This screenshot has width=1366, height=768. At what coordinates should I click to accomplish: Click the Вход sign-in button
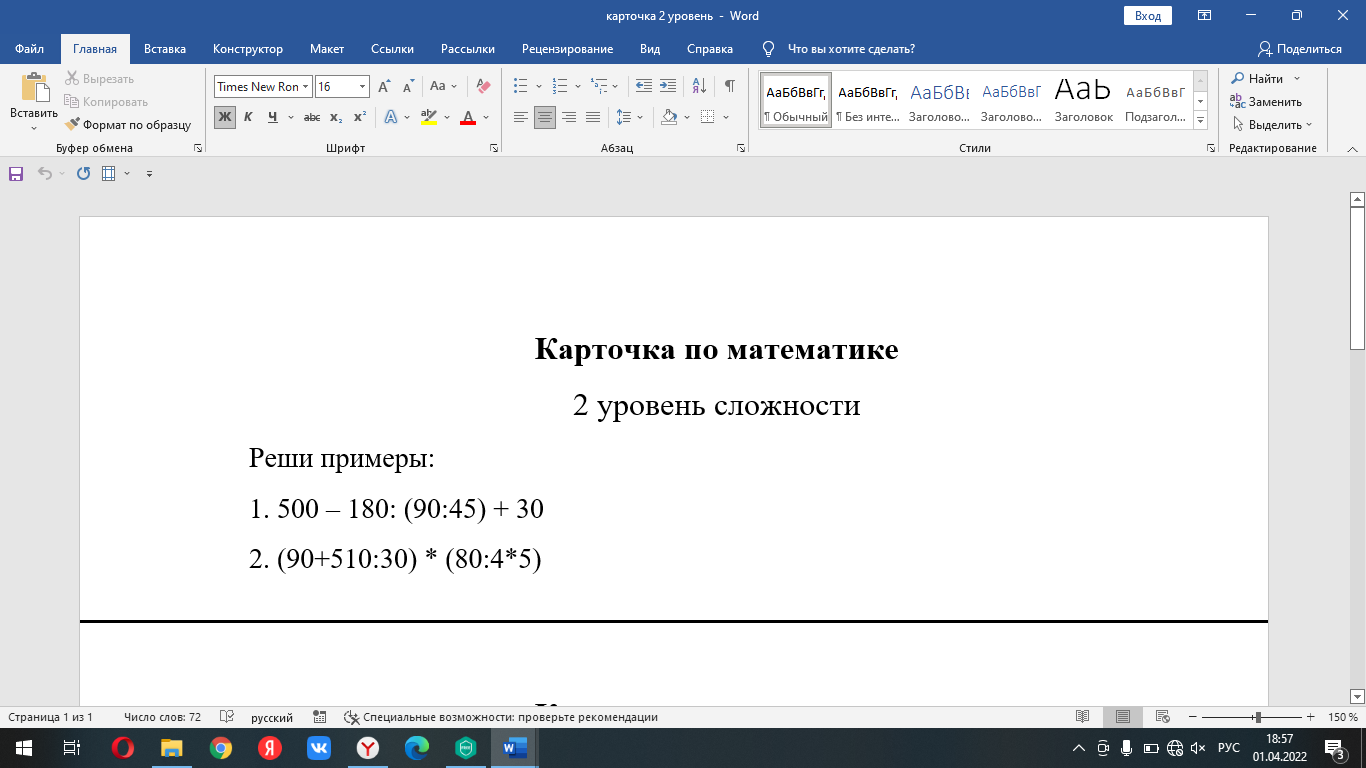[1148, 15]
